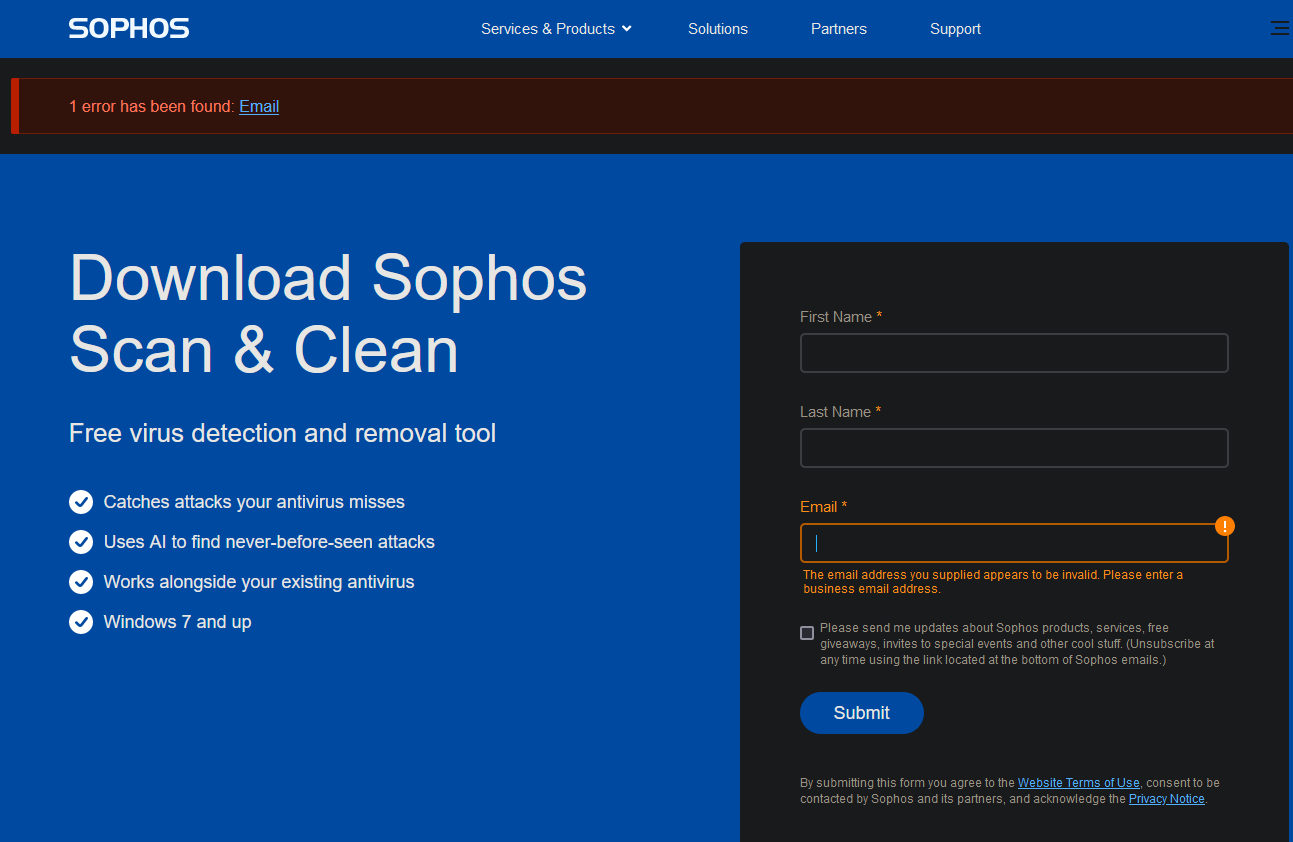Open the Website Terms of Use link

(1079, 783)
